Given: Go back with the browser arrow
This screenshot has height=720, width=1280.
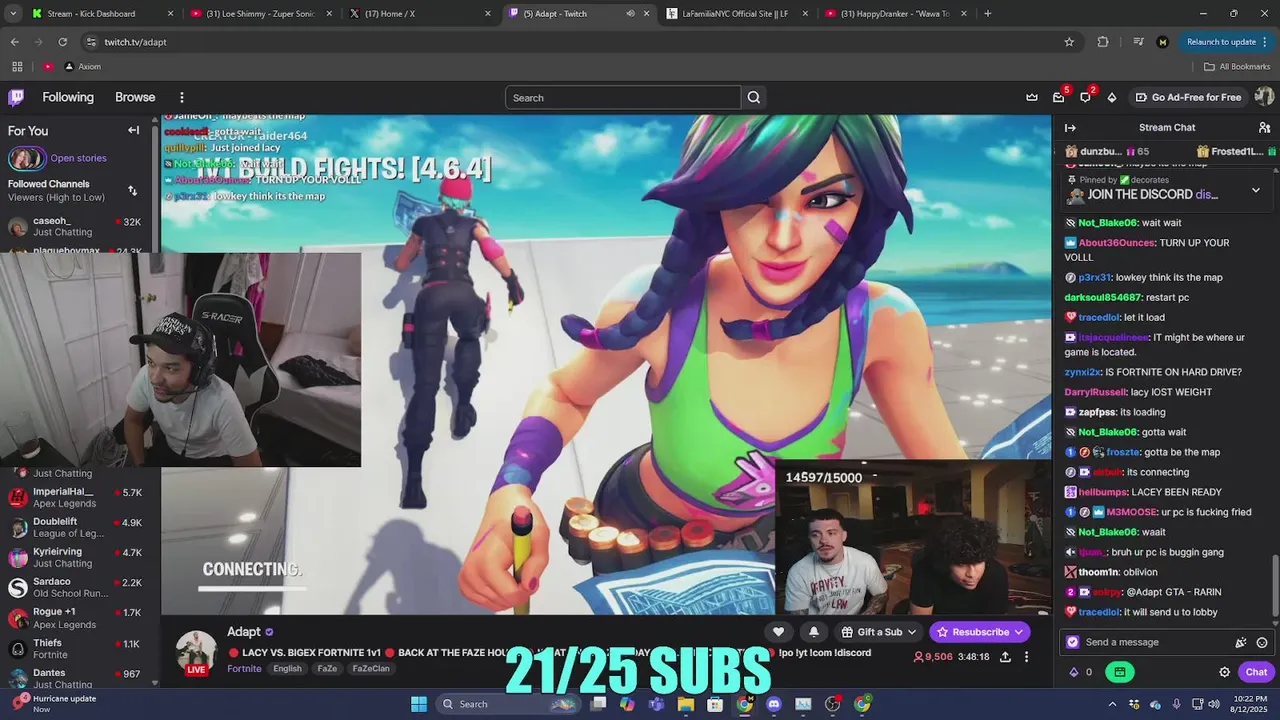Looking at the screenshot, I should point(14,42).
